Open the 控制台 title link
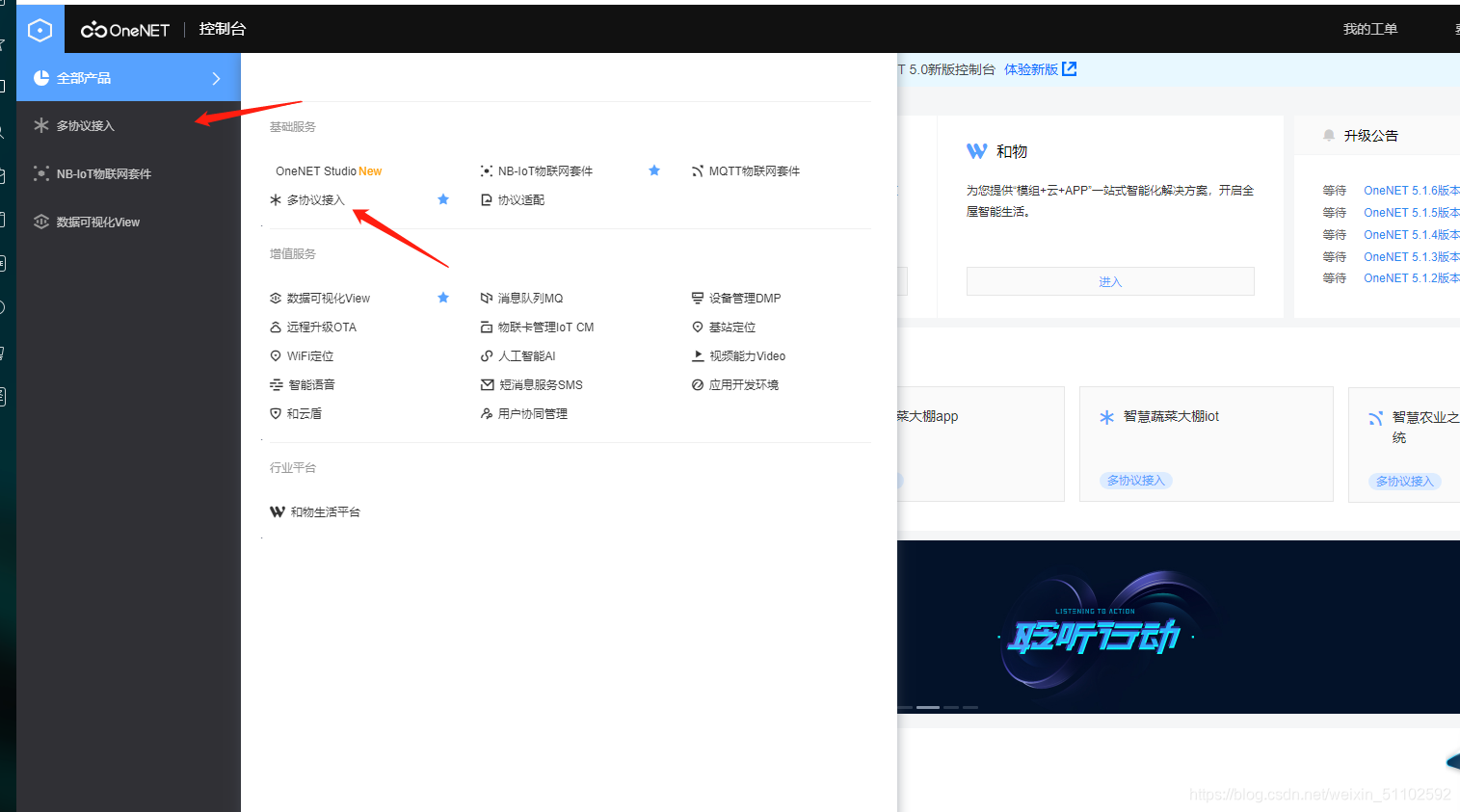 click(223, 29)
